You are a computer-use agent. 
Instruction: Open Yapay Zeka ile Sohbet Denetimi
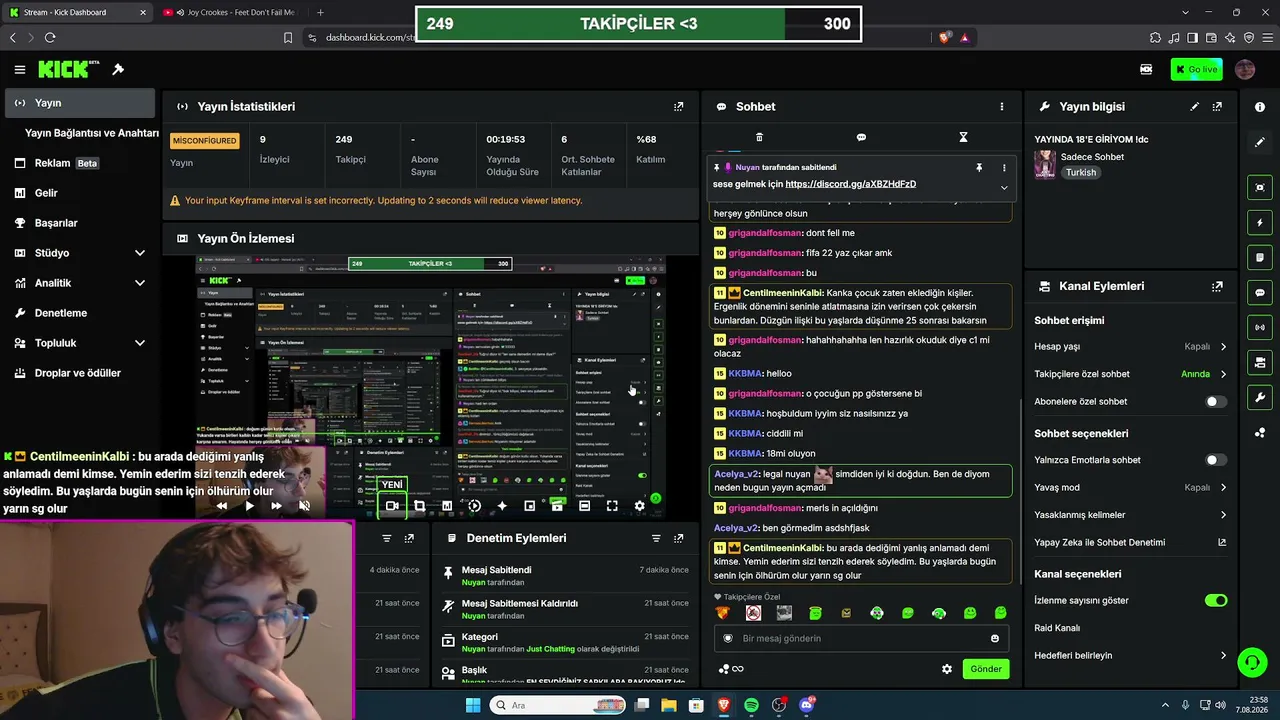pos(1131,542)
